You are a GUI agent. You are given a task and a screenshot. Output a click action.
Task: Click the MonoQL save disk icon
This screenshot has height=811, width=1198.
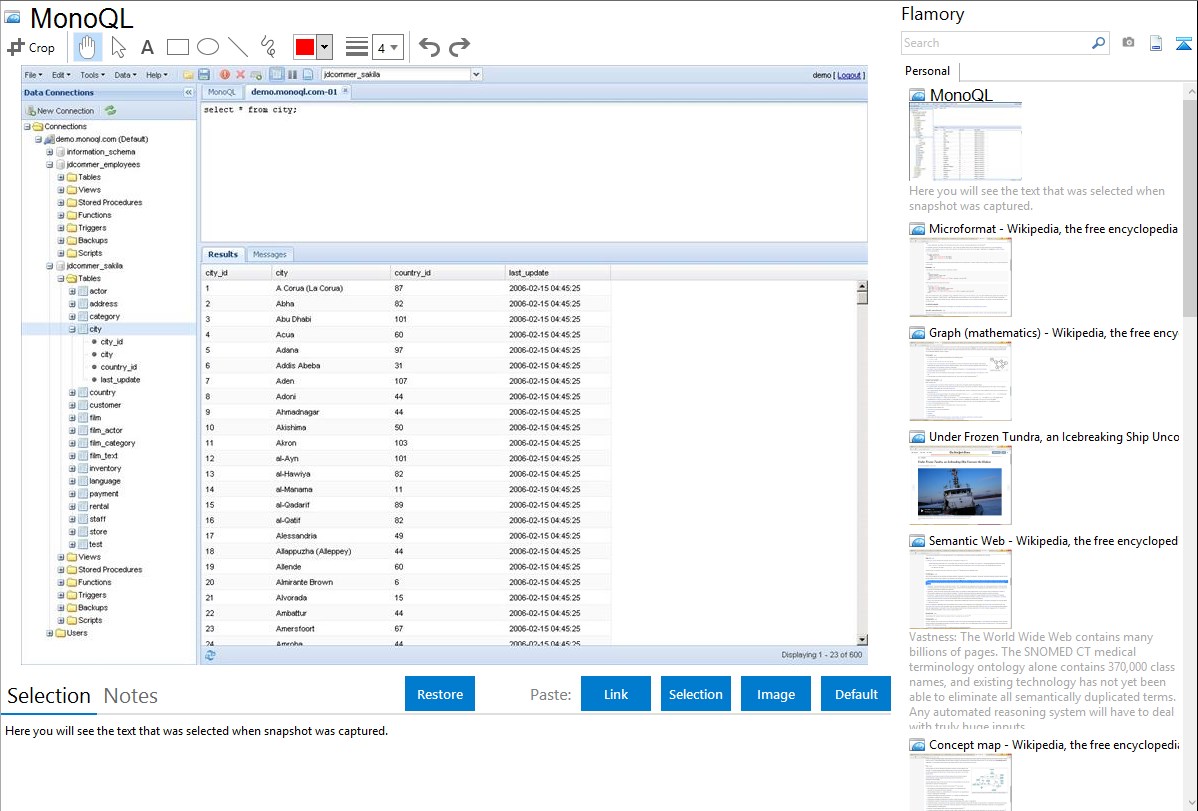pyautogui.click(x=204, y=74)
